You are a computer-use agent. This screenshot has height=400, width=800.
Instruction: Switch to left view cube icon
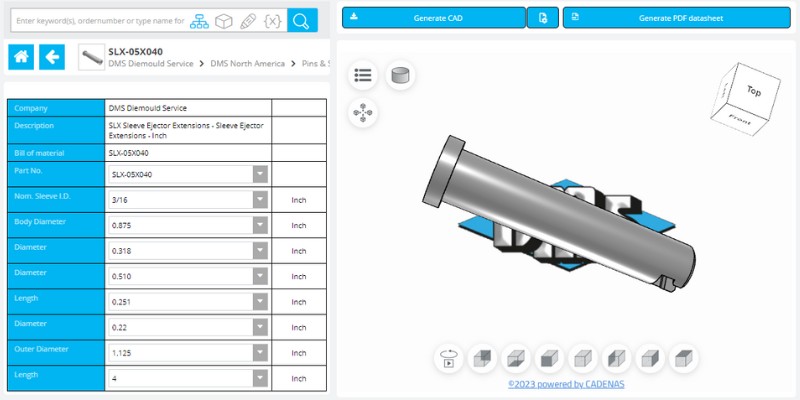click(616, 358)
